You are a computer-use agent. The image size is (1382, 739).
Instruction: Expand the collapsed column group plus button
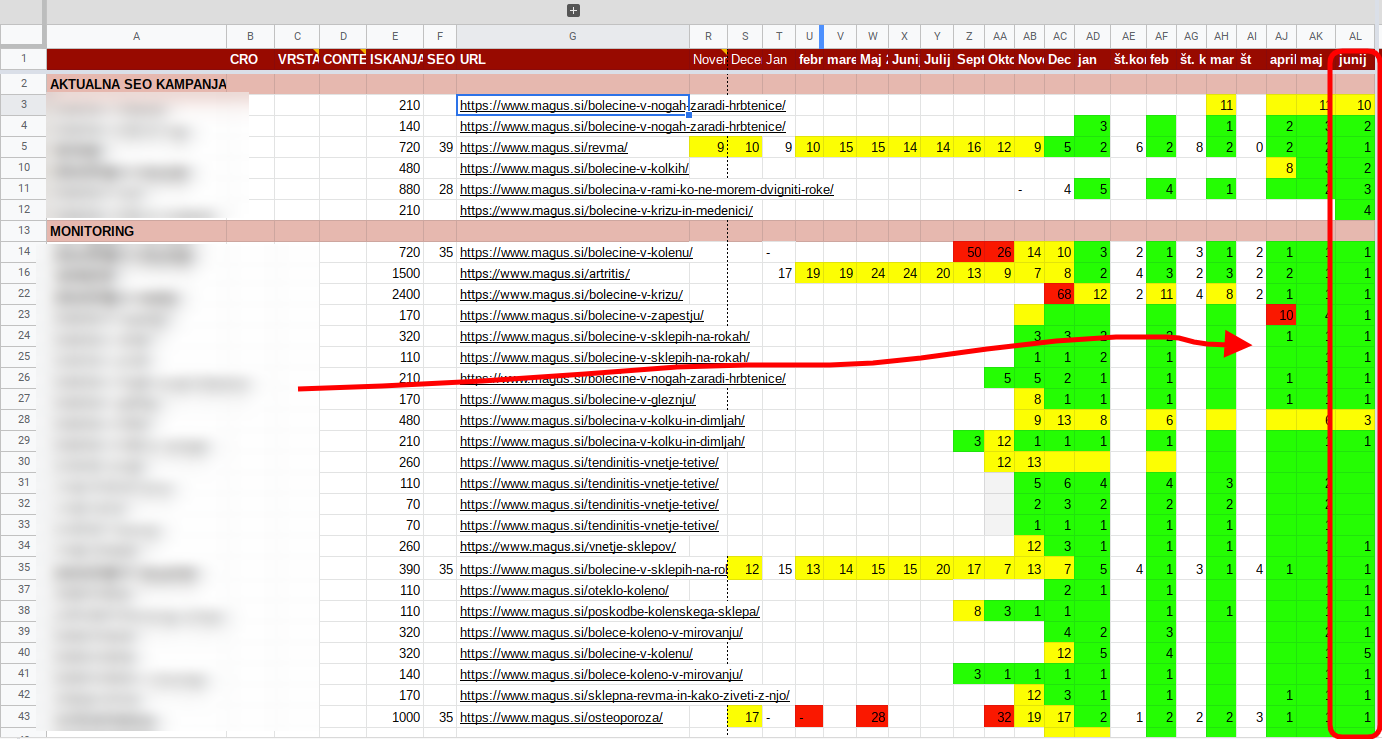click(573, 10)
